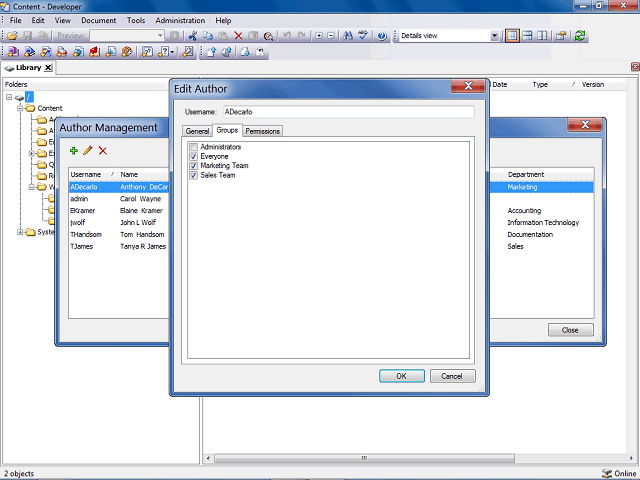This screenshot has width=640, height=480.
Task: Click the magnifier globe search icon
Action: pyautogui.click(x=268, y=36)
